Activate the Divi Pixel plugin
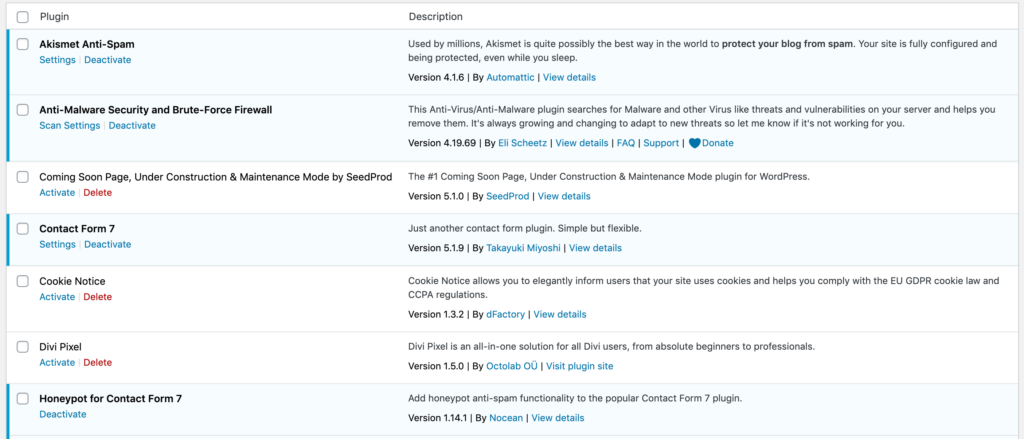This screenshot has width=1024, height=439. (x=57, y=363)
